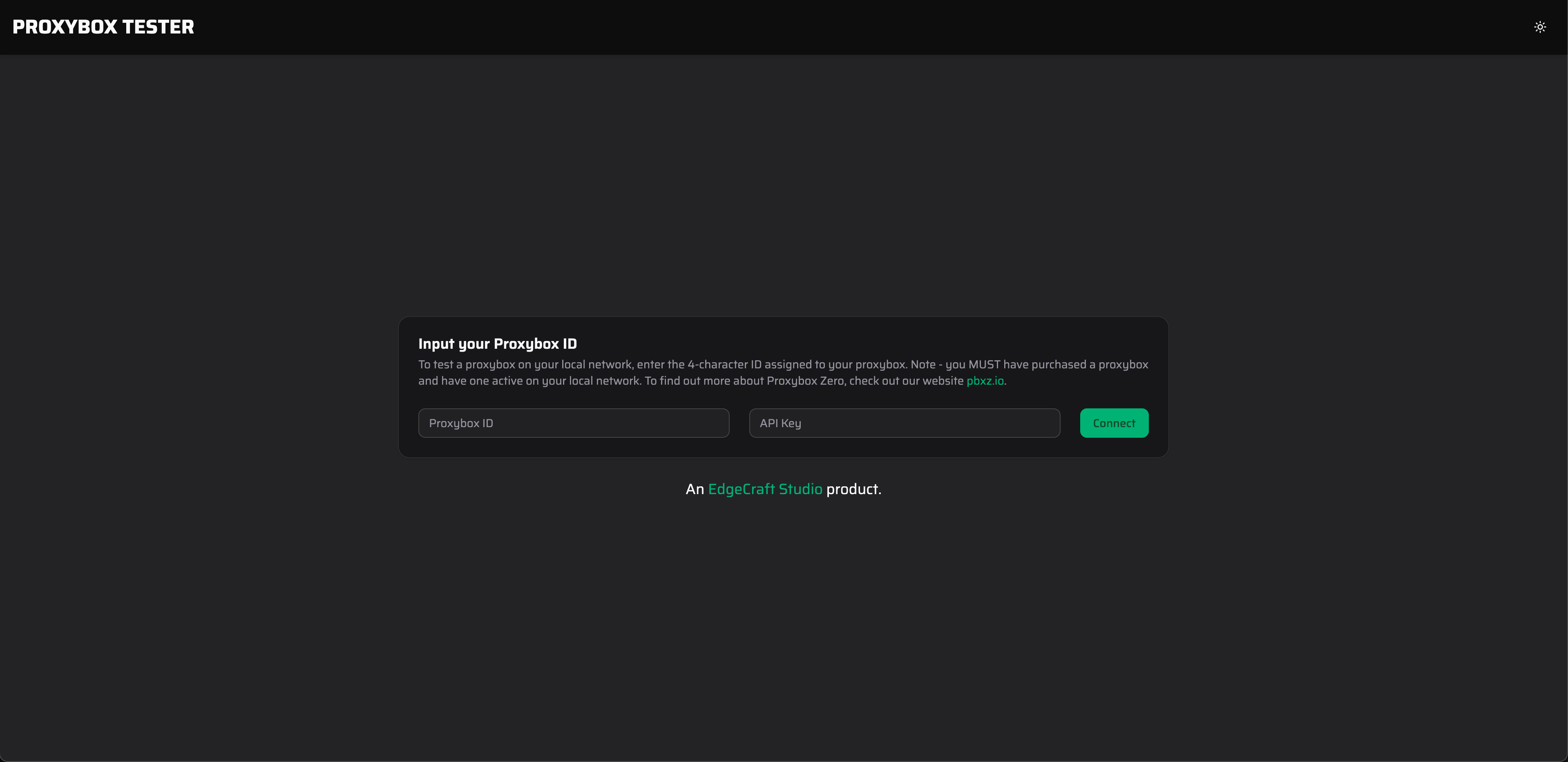Focus the API Key text box
Viewport: 1568px width, 762px height.
click(x=905, y=422)
